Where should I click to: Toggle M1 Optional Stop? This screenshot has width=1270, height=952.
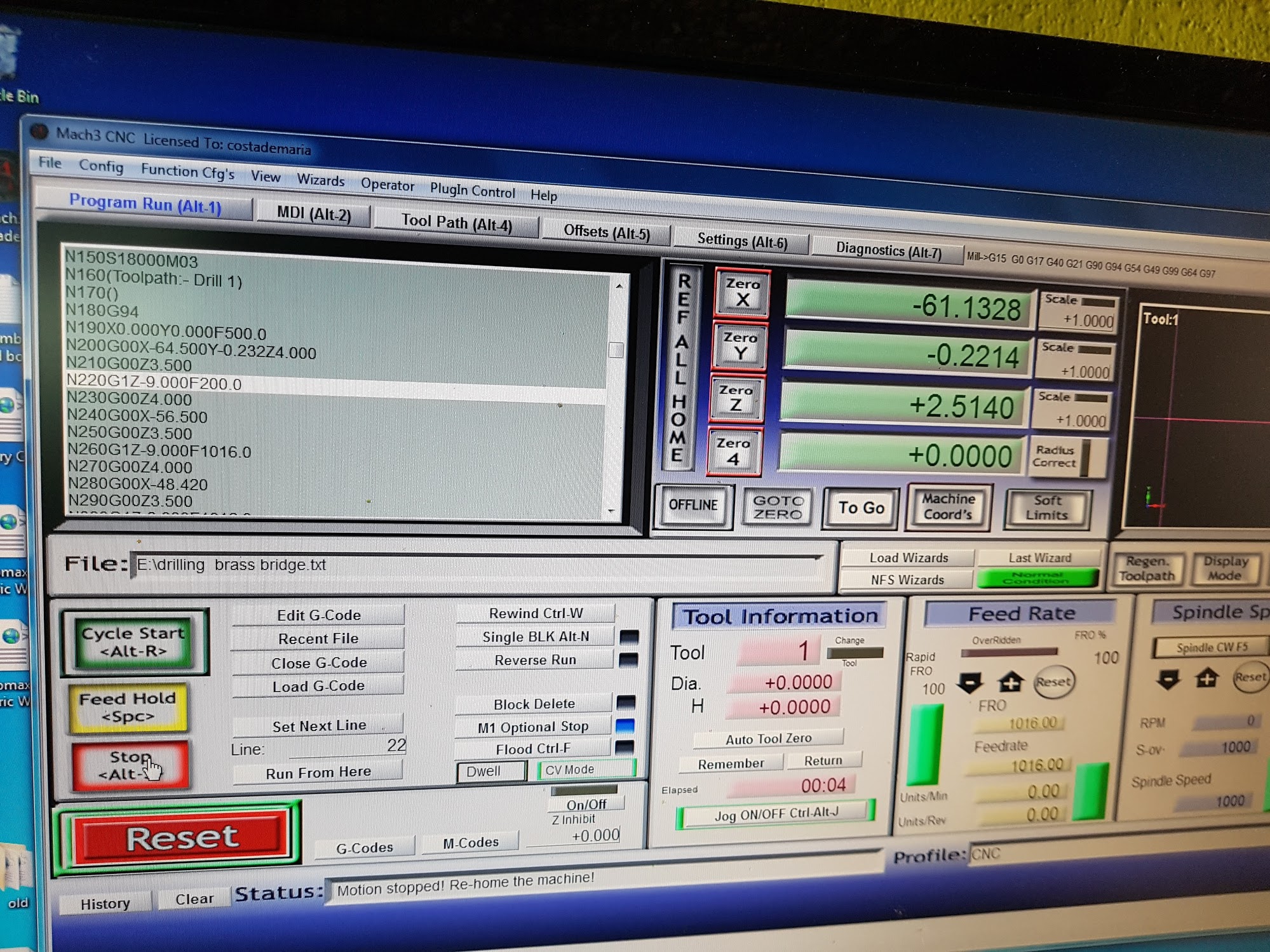click(x=533, y=727)
